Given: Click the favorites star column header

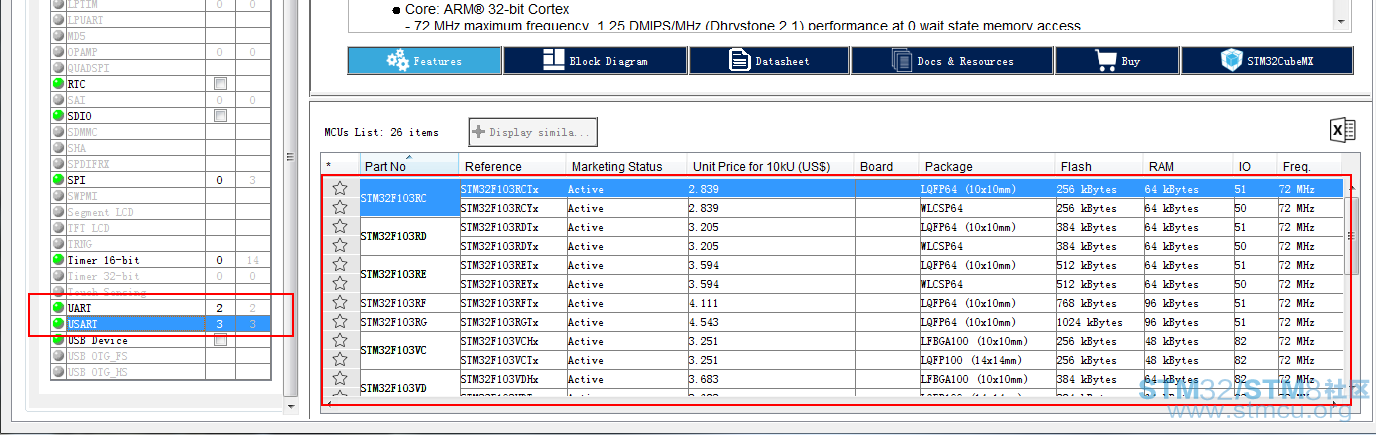Looking at the screenshot, I should tap(340, 166).
